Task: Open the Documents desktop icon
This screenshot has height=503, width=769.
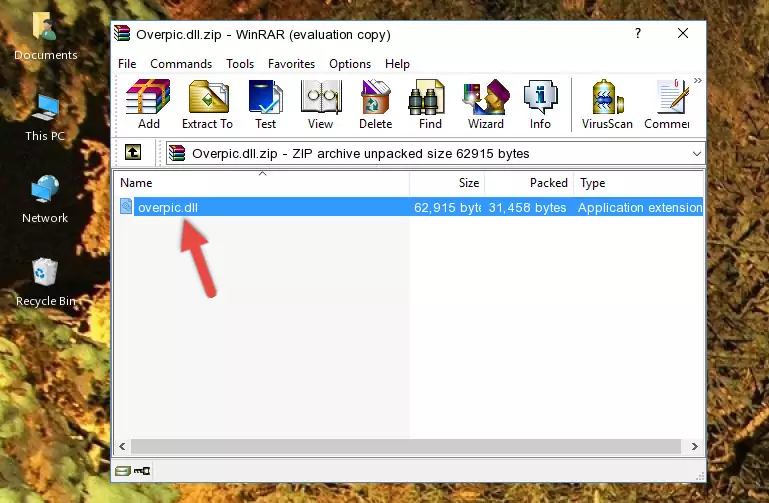Action: coord(45,35)
